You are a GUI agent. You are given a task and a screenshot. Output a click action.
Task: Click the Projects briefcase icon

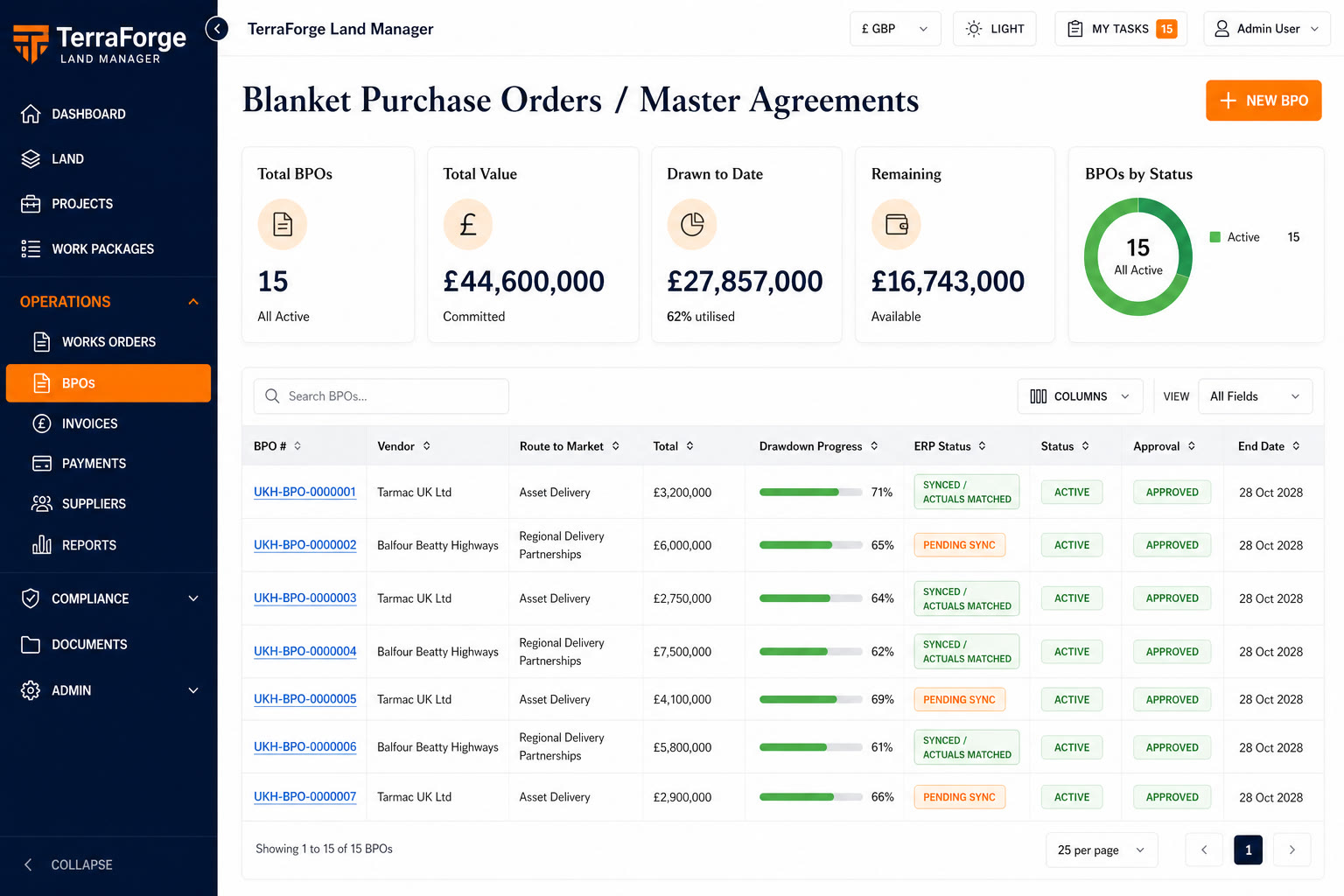click(31, 204)
